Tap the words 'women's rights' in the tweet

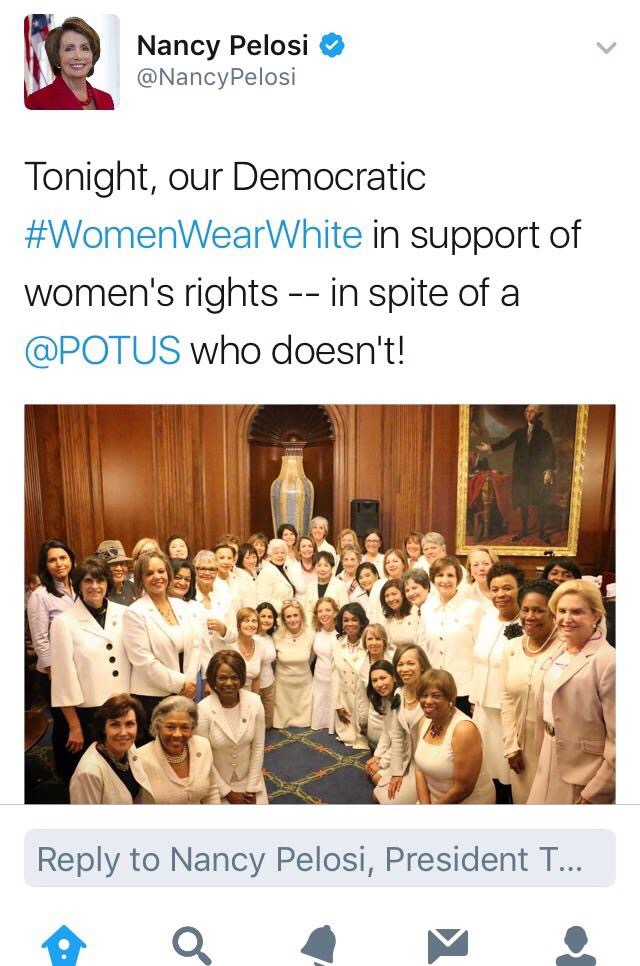point(152,293)
